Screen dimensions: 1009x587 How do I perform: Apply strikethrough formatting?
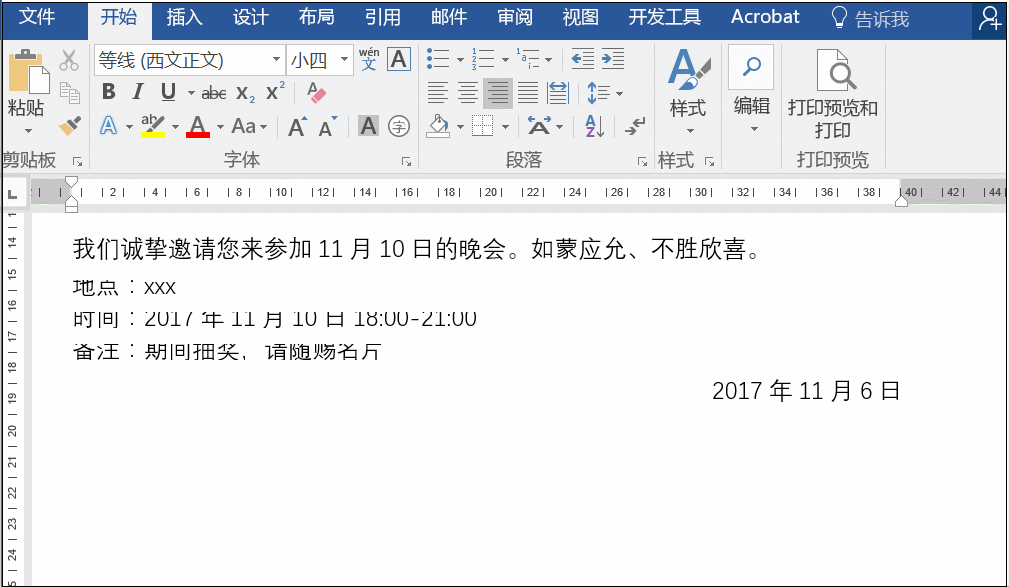point(214,92)
